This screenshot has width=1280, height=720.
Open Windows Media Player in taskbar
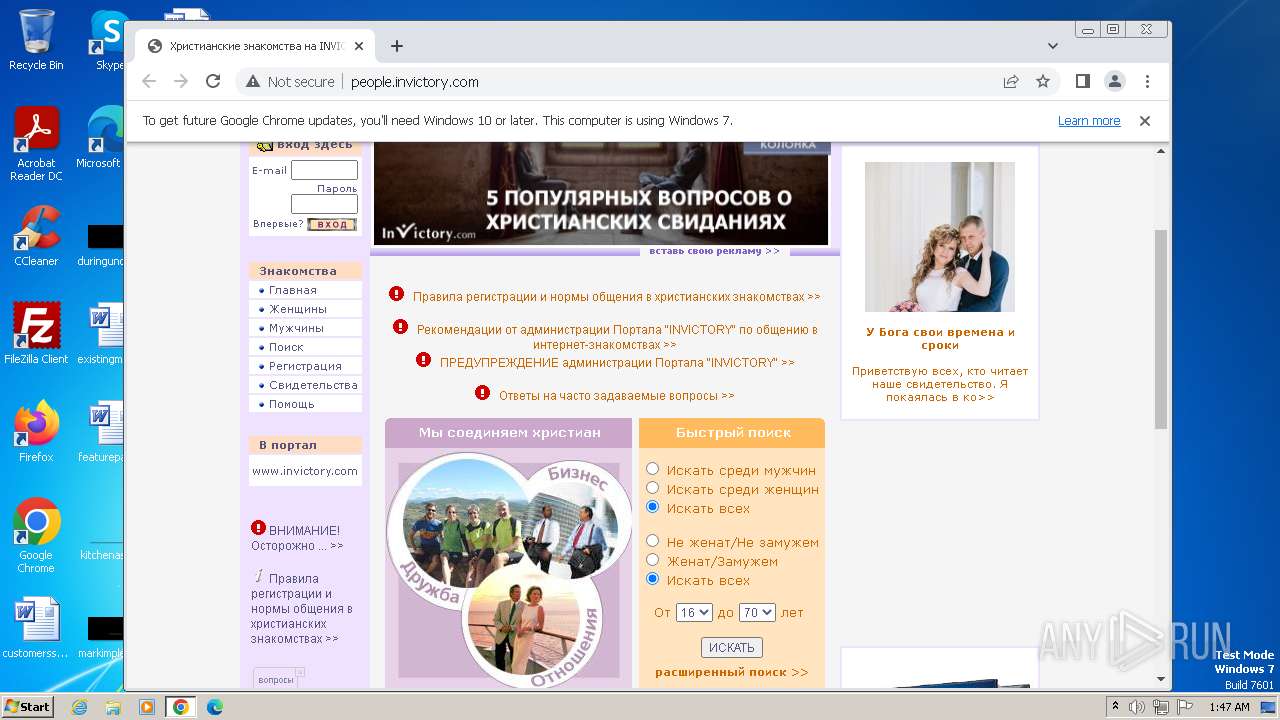[x=147, y=707]
